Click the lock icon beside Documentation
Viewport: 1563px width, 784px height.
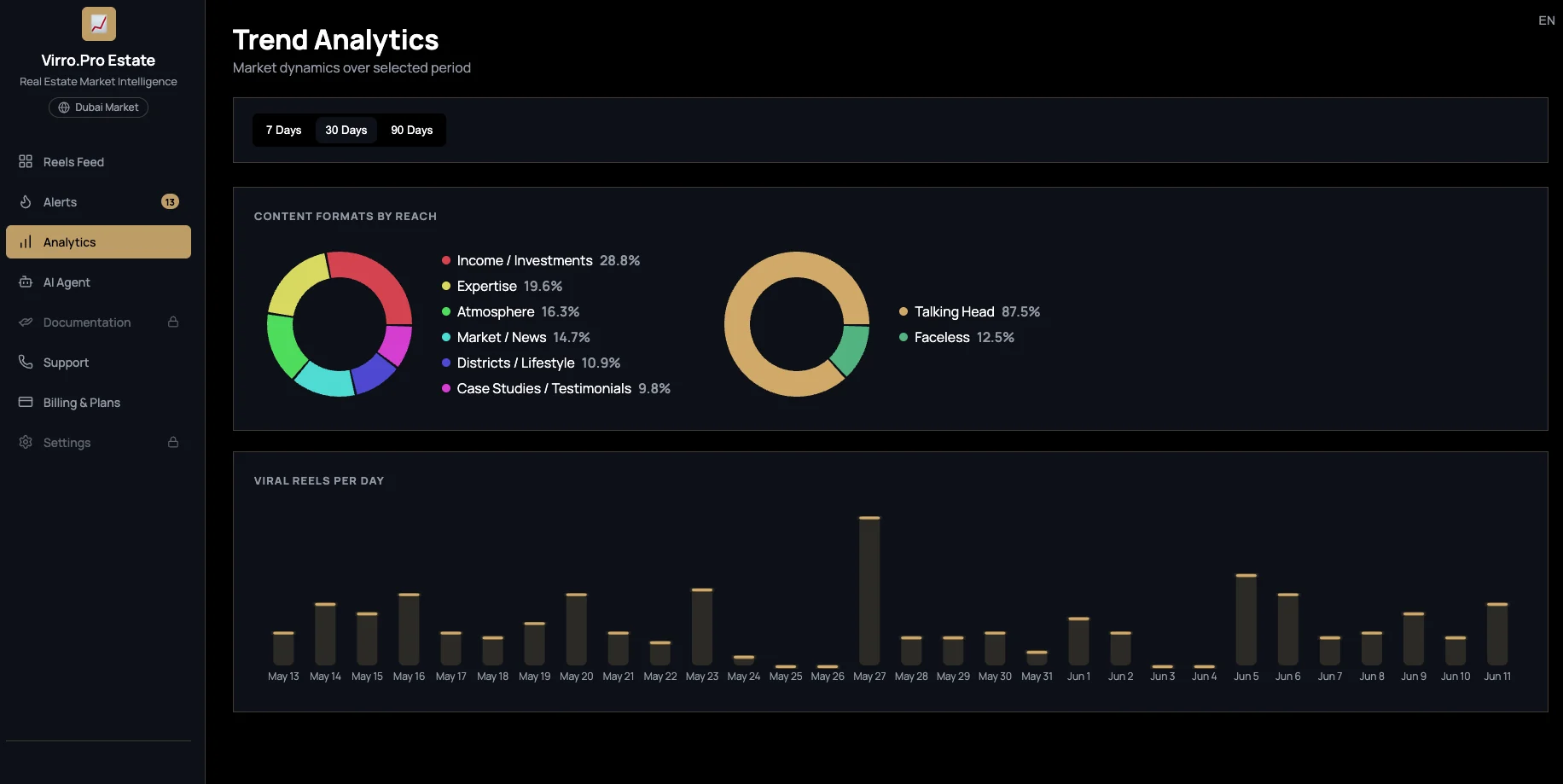173,322
